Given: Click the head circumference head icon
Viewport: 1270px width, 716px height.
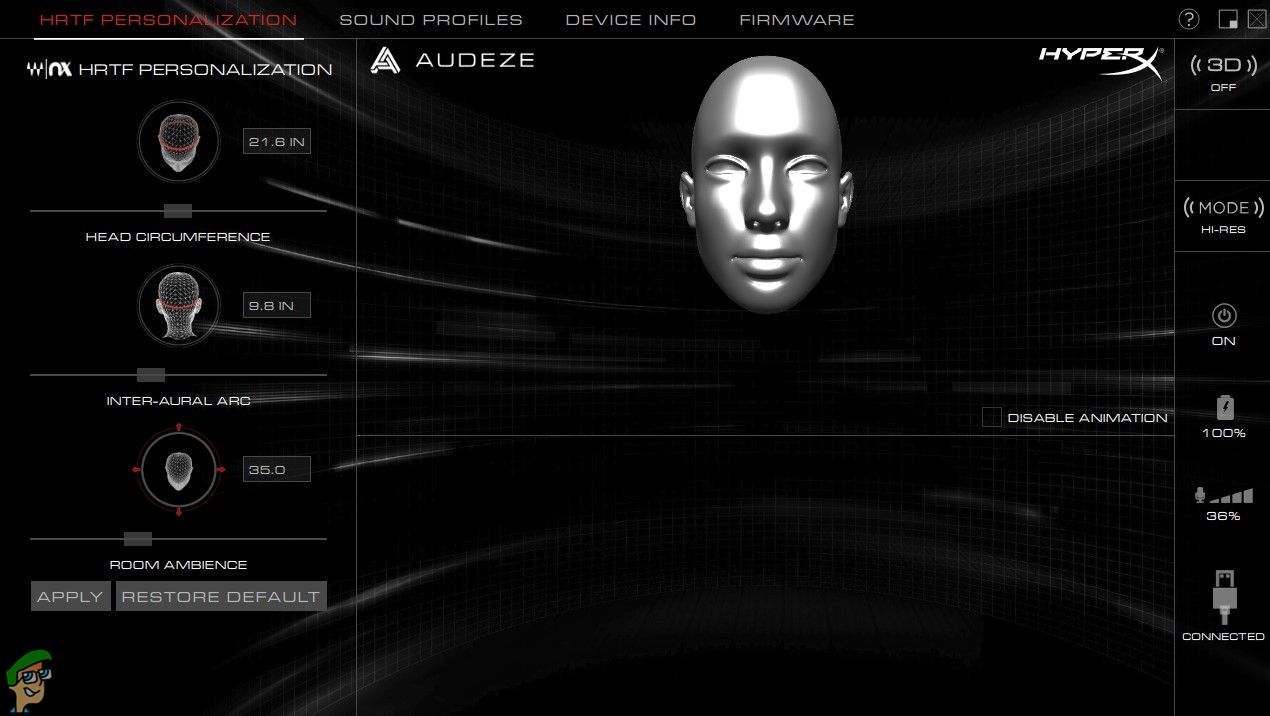Looking at the screenshot, I should 178,142.
